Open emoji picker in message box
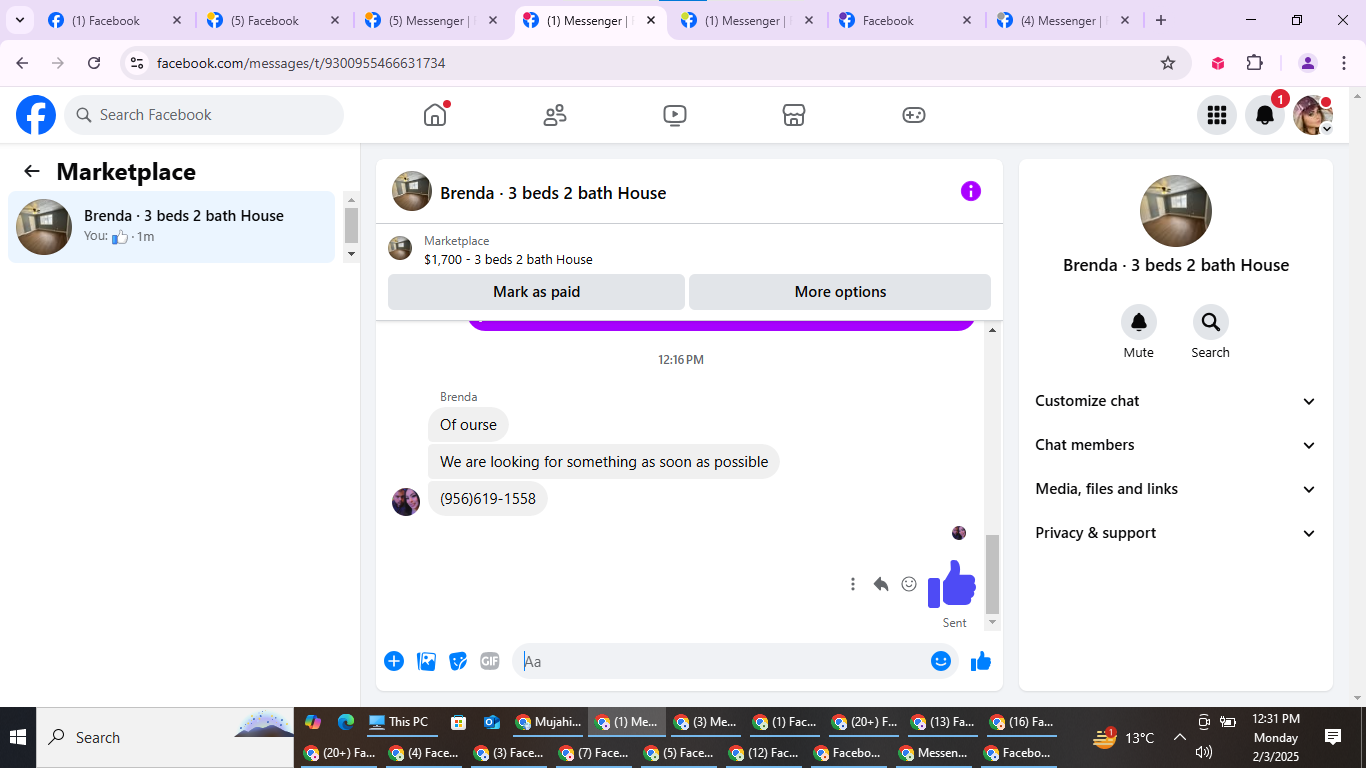This screenshot has width=1366, height=768. point(941,661)
